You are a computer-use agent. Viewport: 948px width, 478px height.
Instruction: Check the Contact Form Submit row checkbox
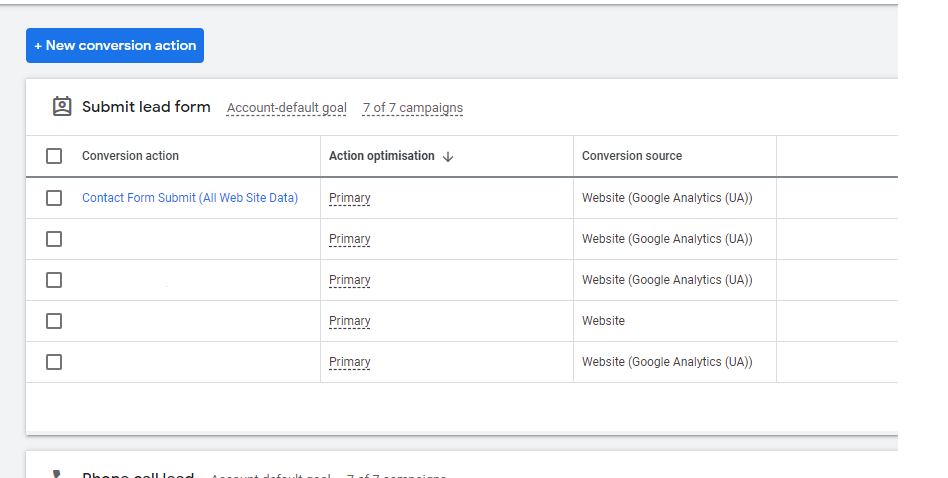(x=54, y=198)
